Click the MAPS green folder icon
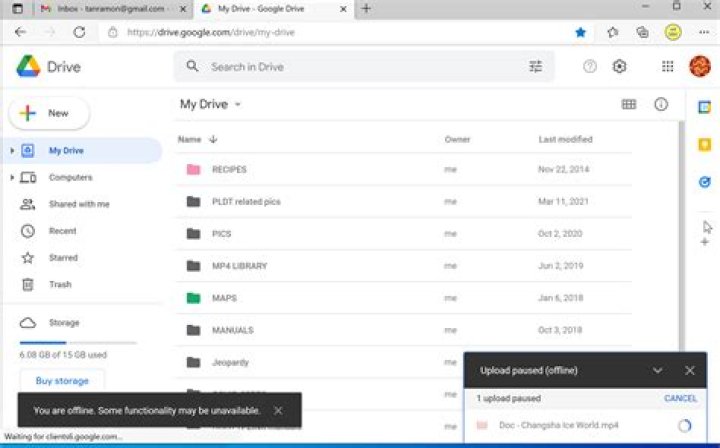 [193, 298]
